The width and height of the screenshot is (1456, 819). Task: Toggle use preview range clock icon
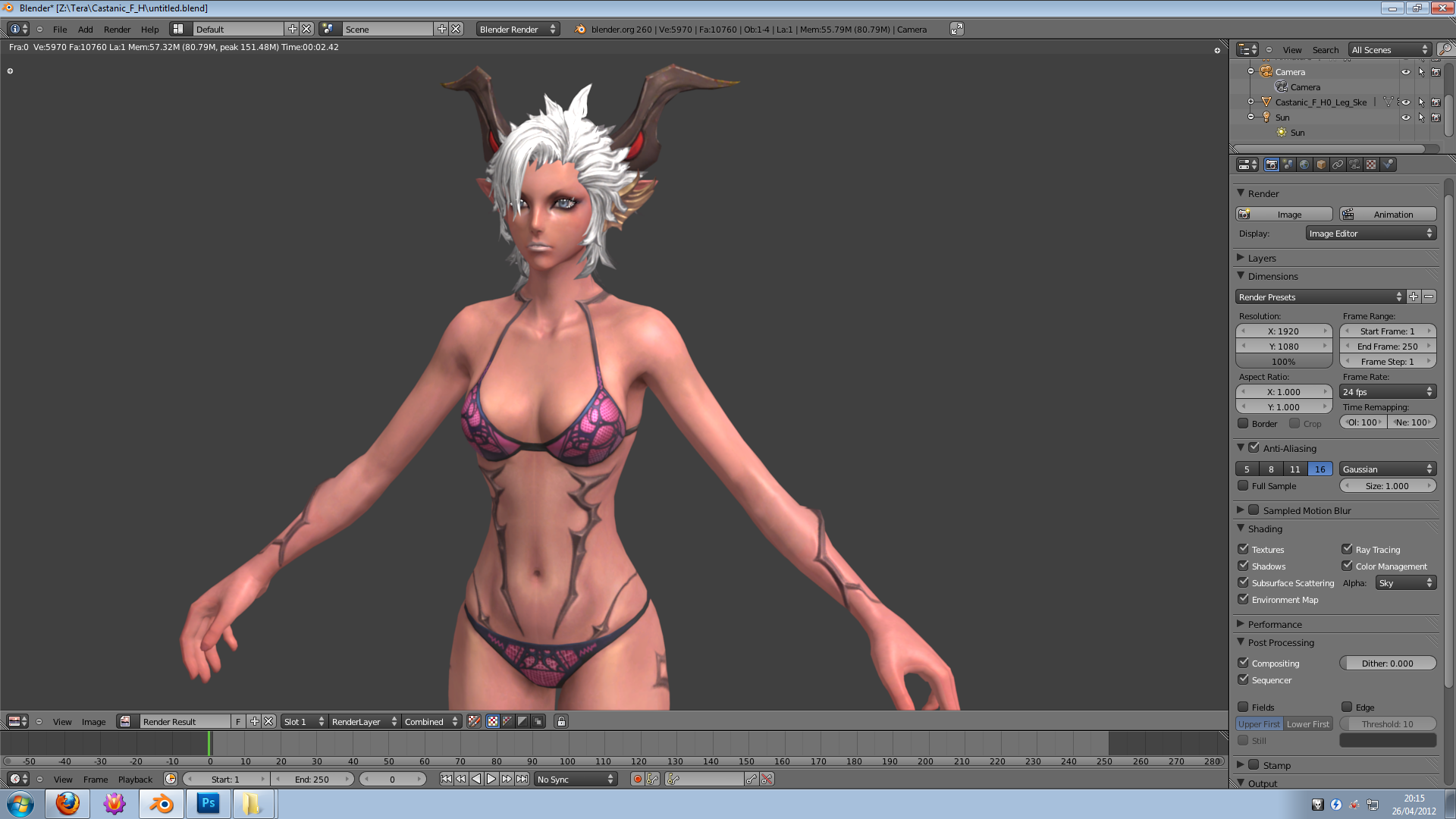[171, 779]
